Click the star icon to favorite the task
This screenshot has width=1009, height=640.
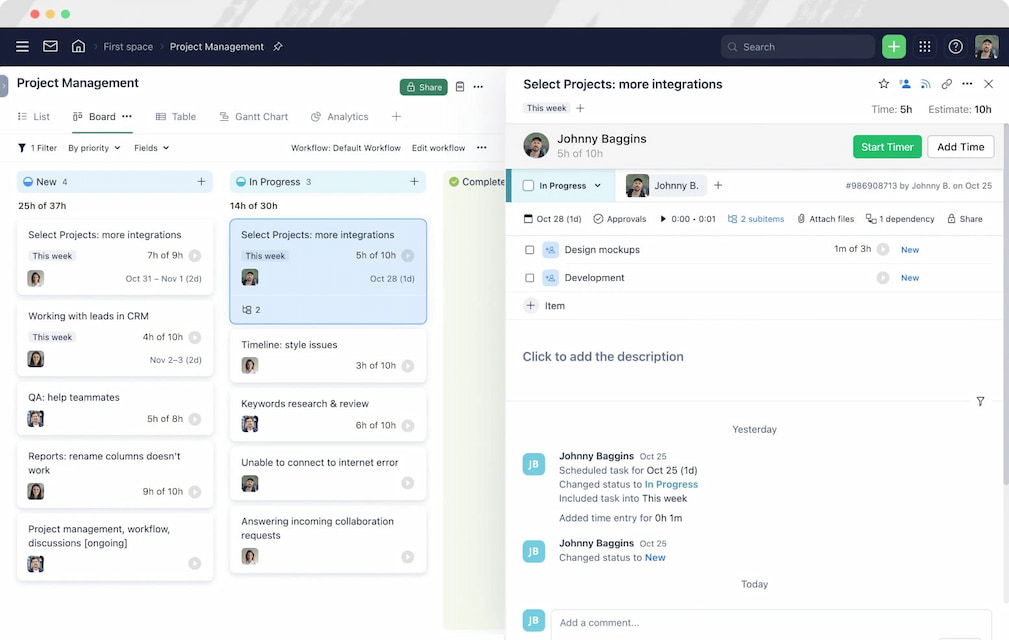tap(883, 84)
